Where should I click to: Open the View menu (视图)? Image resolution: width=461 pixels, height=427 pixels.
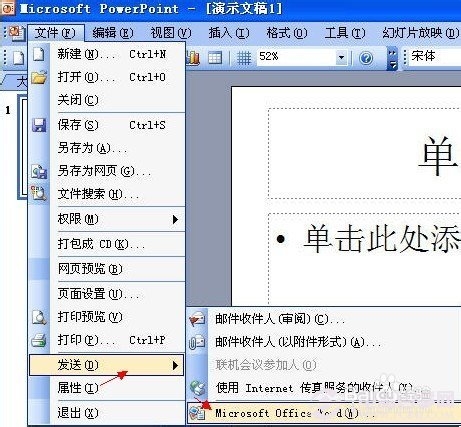click(171, 33)
